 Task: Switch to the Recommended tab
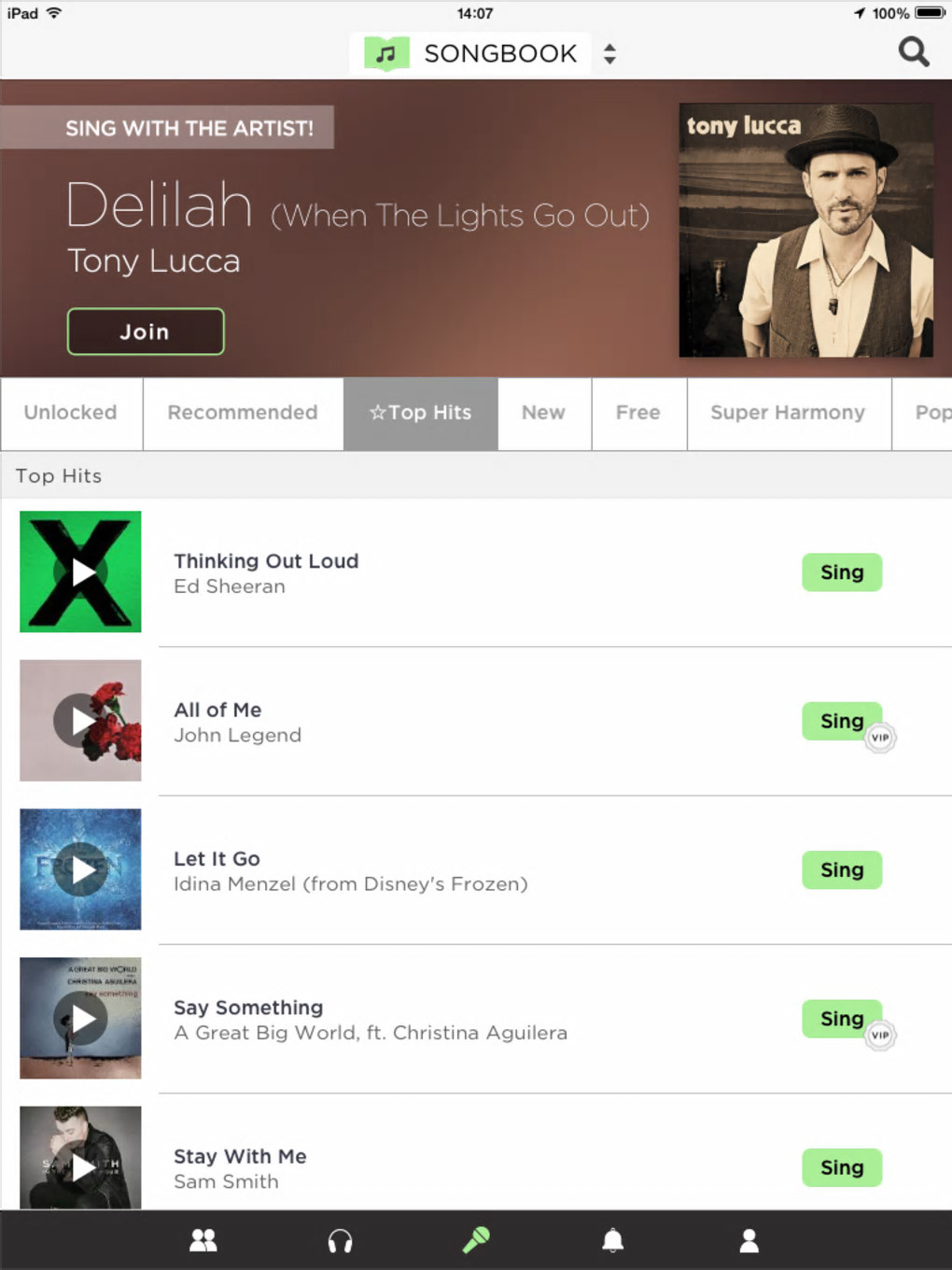[243, 414]
